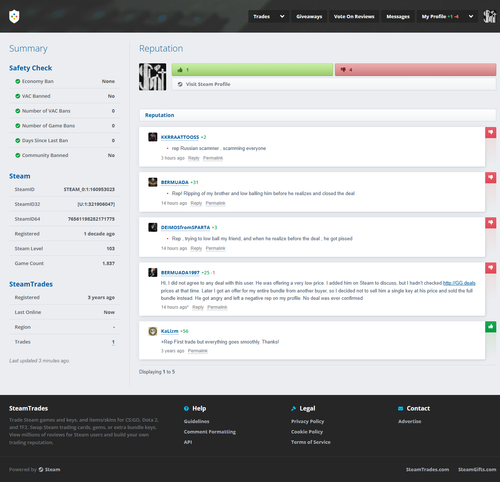Viewport: 500px width, 482px height.
Task: Click positive thumbs-up flag on KaLizm review
Action: (x=491, y=327)
